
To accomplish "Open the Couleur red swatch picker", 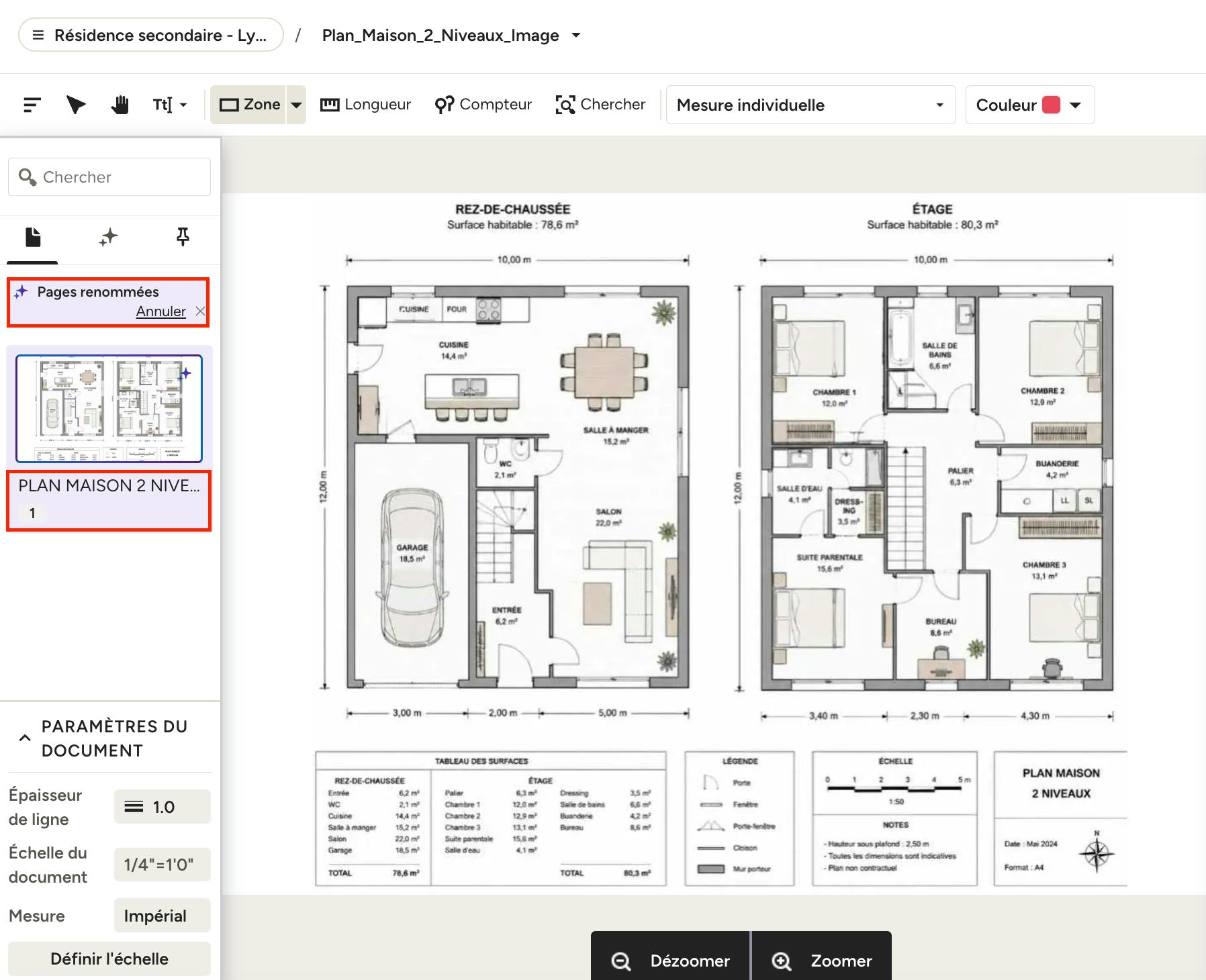I will pos(1029,105).
